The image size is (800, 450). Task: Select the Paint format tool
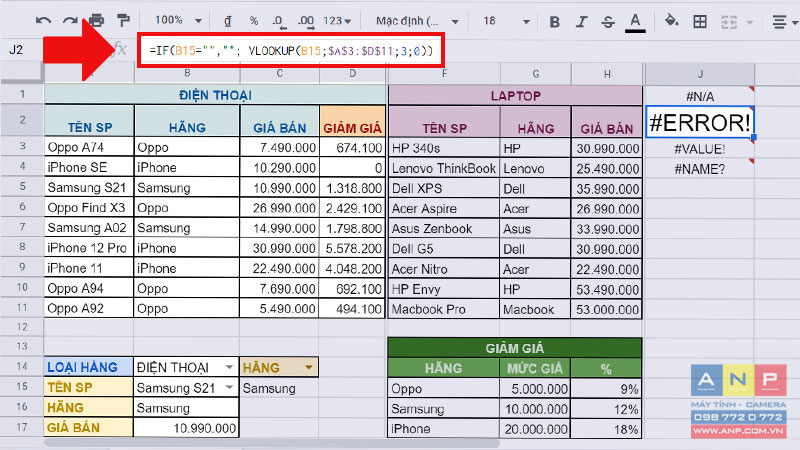tap(123, 21)
